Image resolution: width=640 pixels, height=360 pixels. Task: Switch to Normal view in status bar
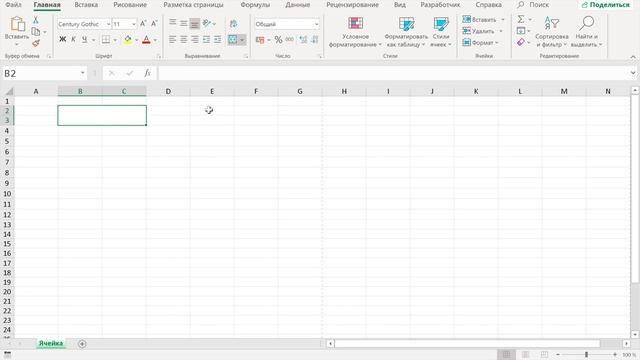pyautogui.click(x=507, y=354)
